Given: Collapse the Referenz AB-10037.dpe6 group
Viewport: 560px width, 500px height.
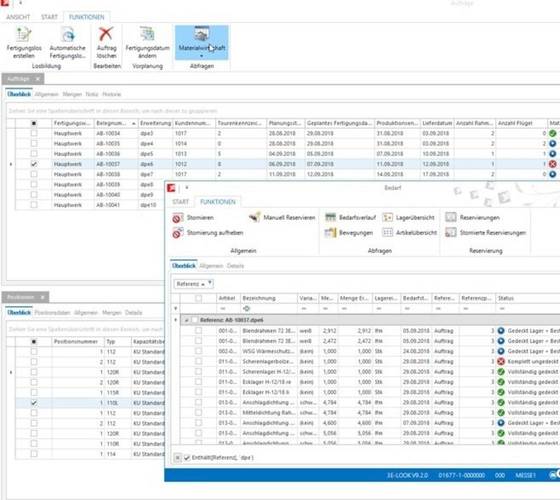Looking at the screenshot, I should pos(186,320).
